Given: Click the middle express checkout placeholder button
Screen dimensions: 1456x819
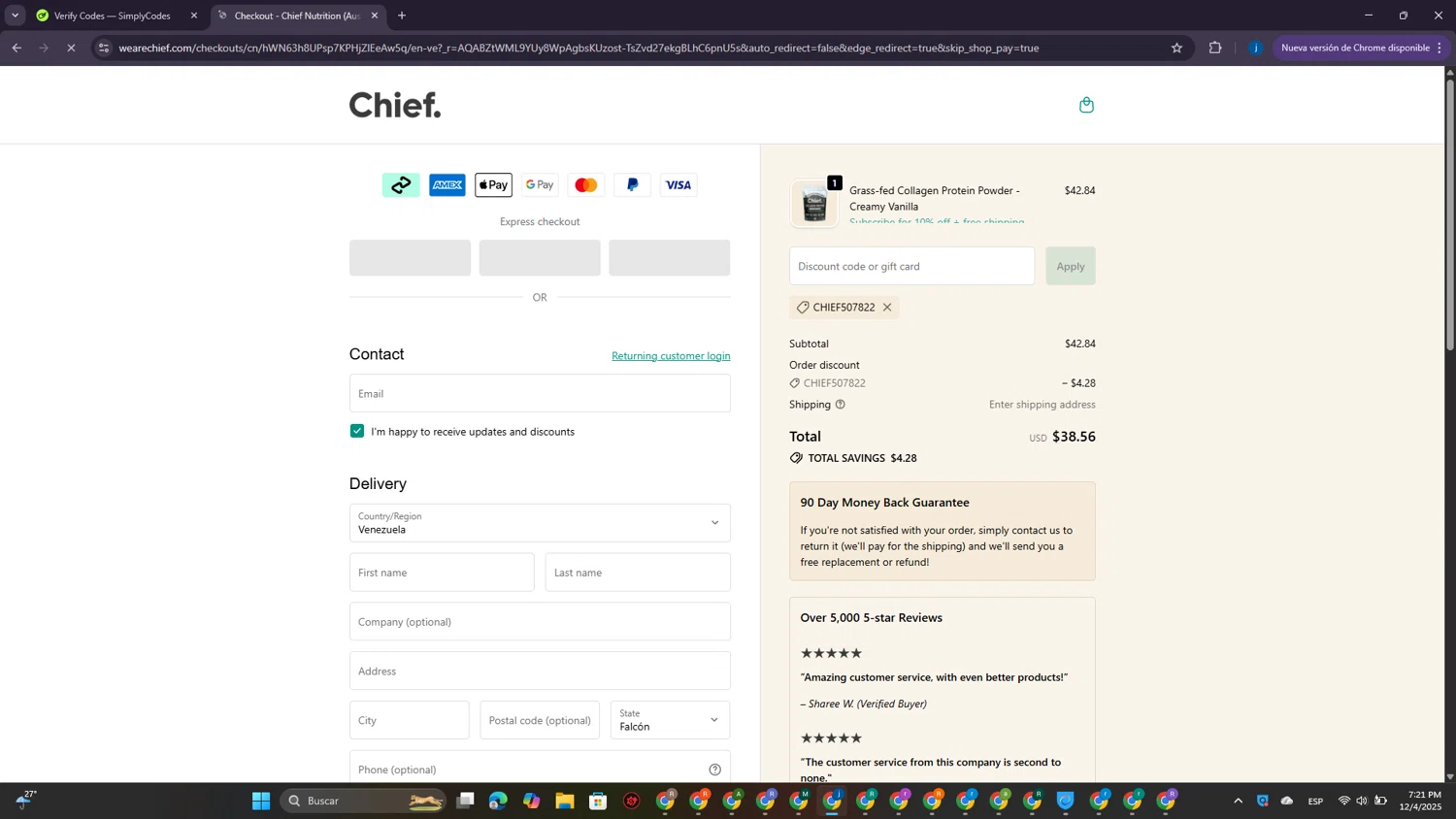Looking at the screenshot, I should pos(540,258).
